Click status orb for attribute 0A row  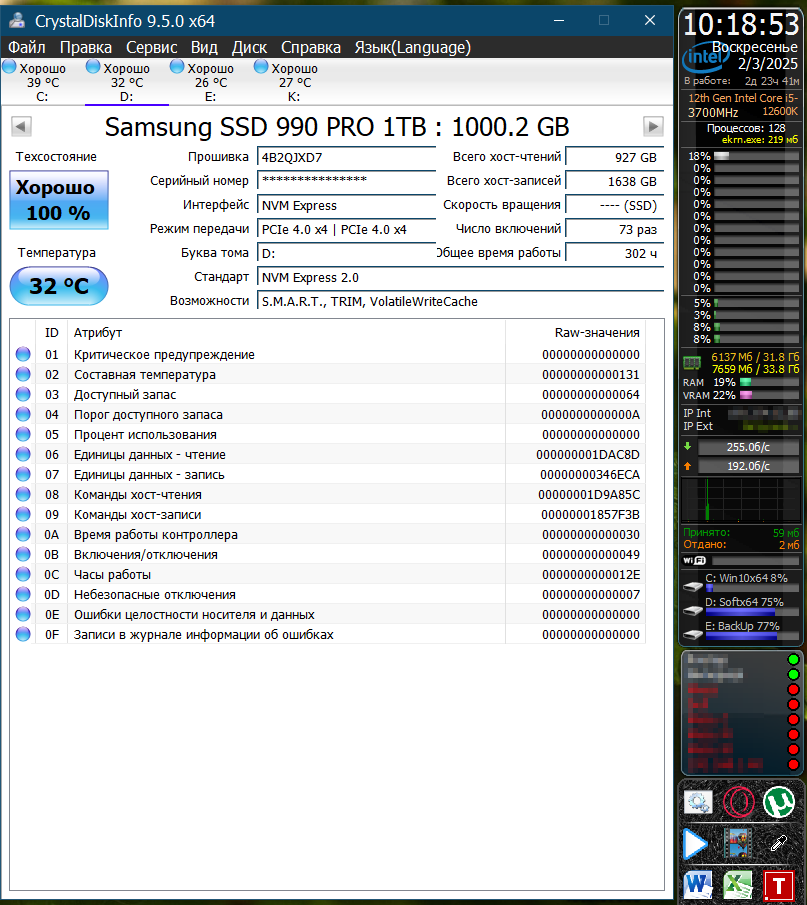(x=23, y=534)
